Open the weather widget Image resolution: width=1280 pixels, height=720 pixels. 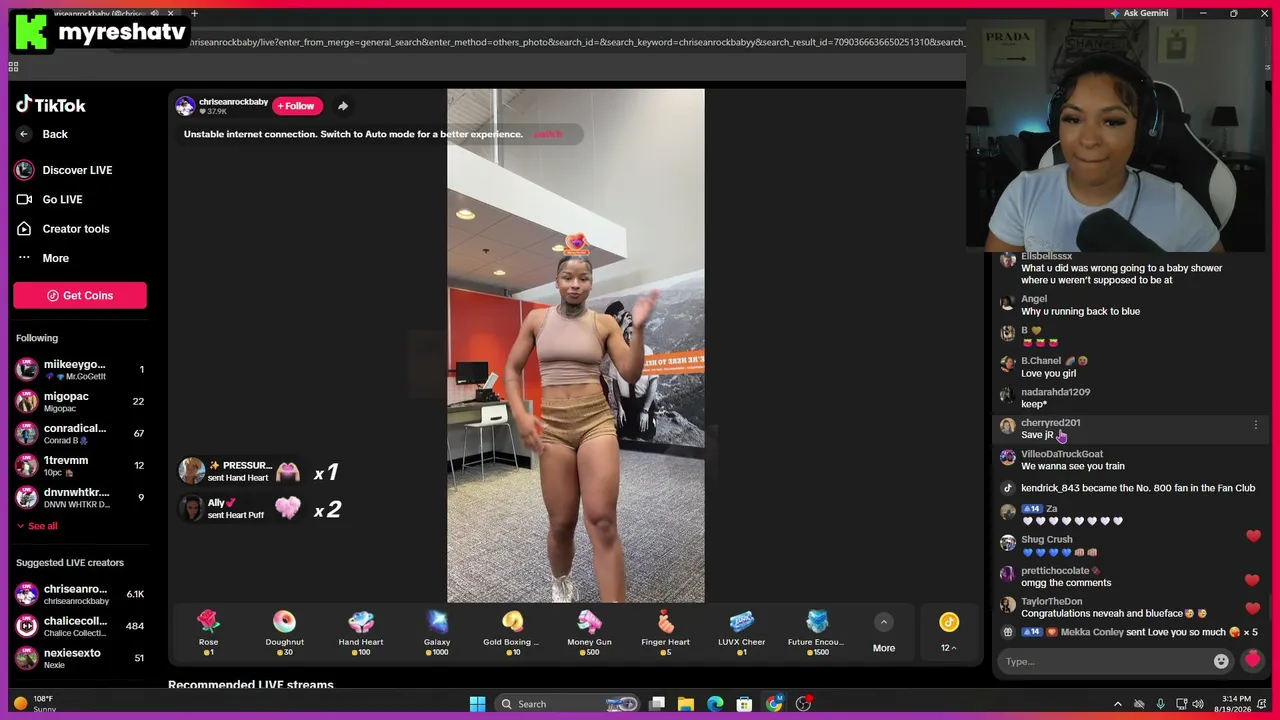click(35, 704)
